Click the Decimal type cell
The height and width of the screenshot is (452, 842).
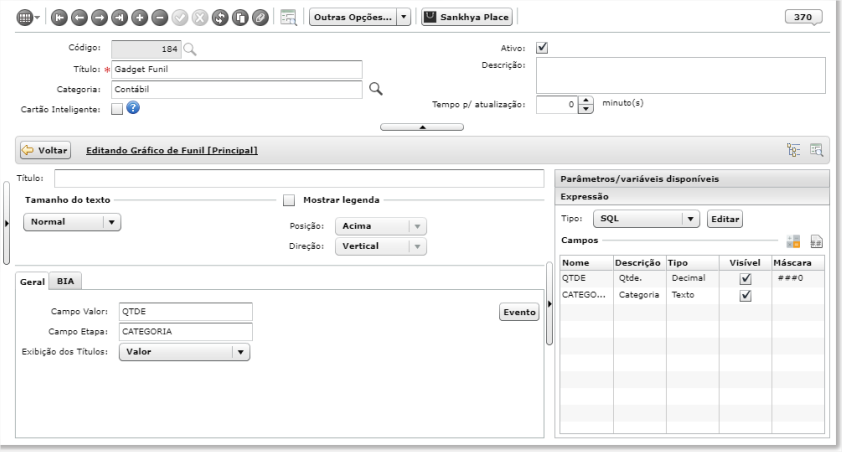click(x=692, y=278)
